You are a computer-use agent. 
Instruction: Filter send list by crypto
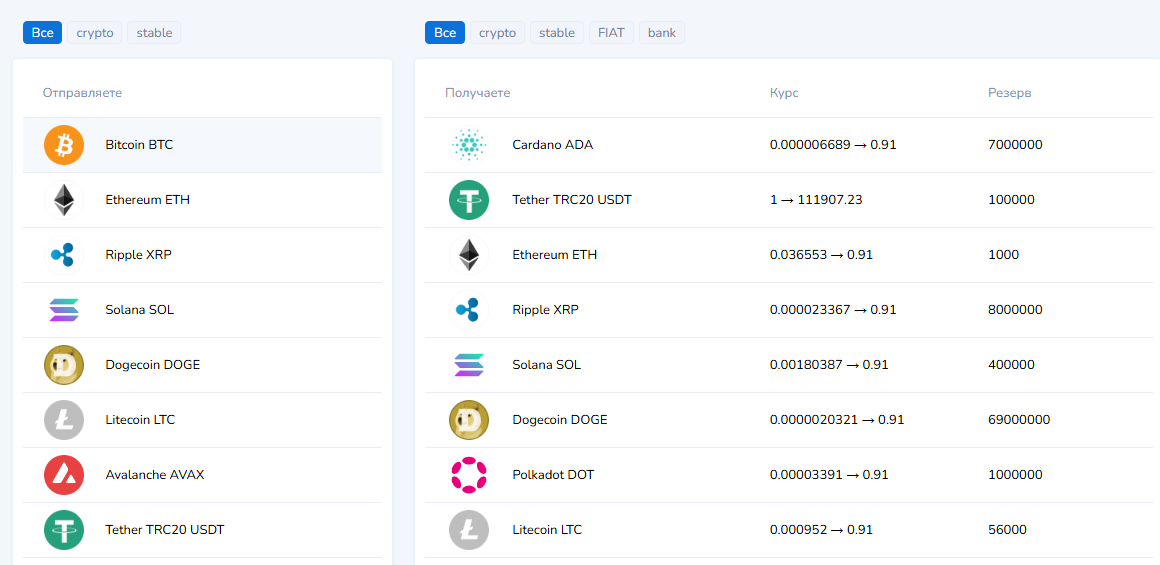point(95,33)
